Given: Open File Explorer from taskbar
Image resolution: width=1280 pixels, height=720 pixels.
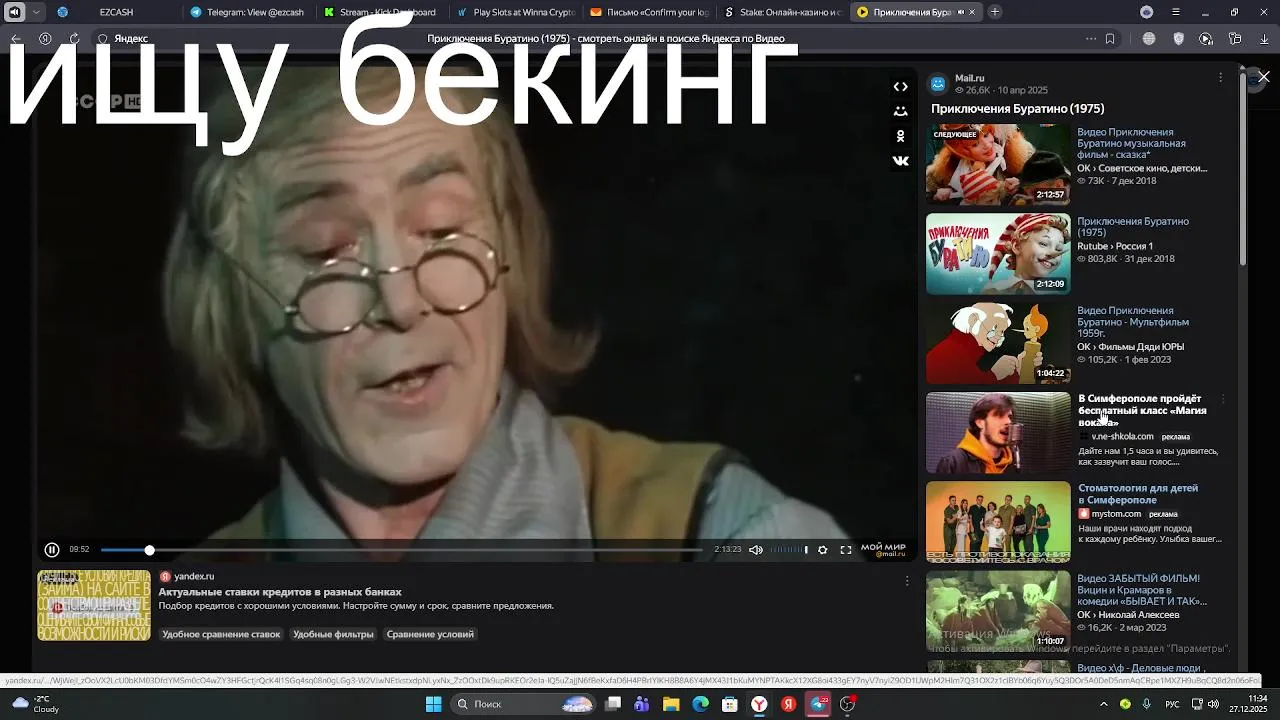Looking at the screenshot, I should tap(671, 704).
